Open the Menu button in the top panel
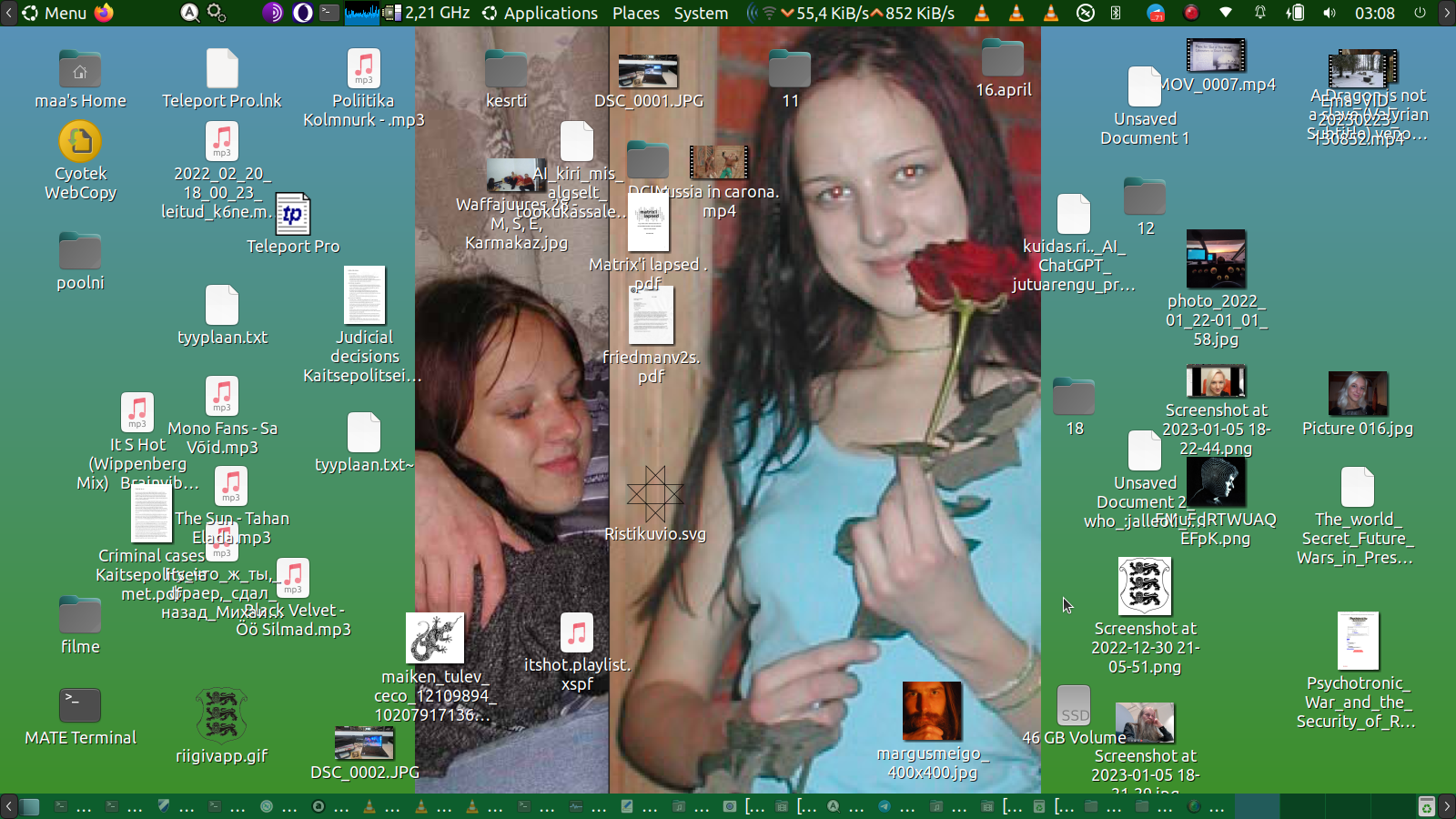The height and width of the screenshot is (819, 1456). coord(55,13)
